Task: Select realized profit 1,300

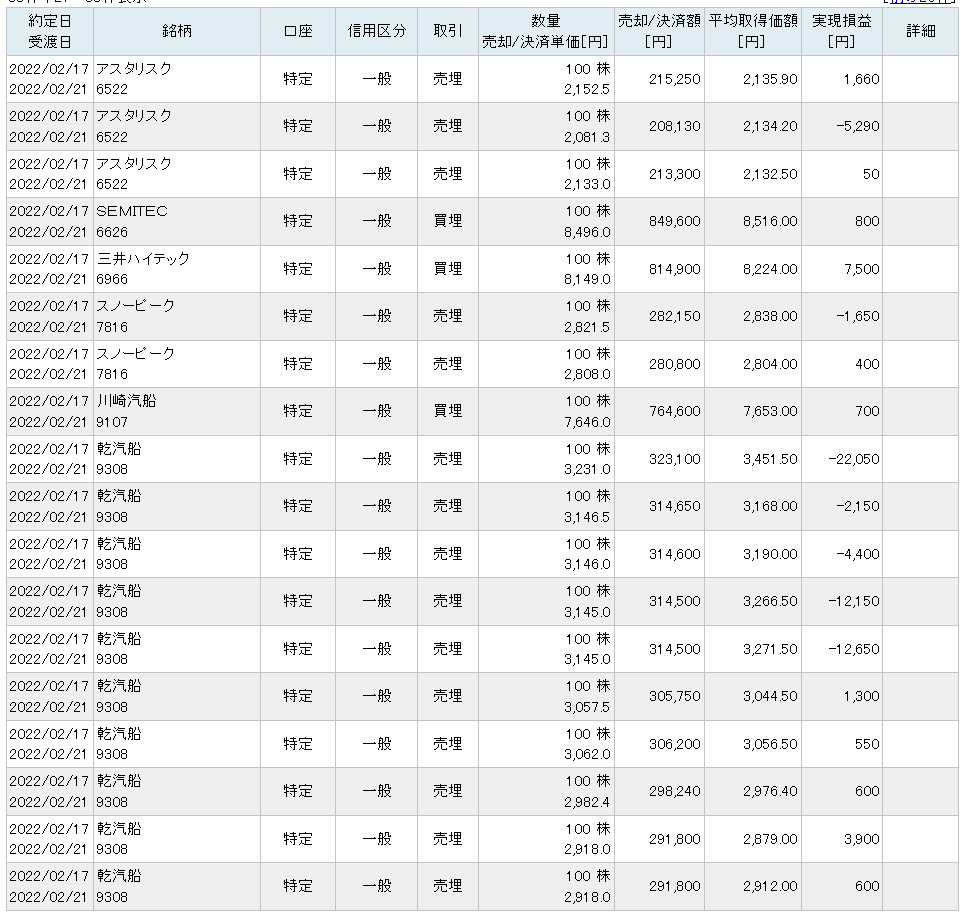Action: coord(861,697)
